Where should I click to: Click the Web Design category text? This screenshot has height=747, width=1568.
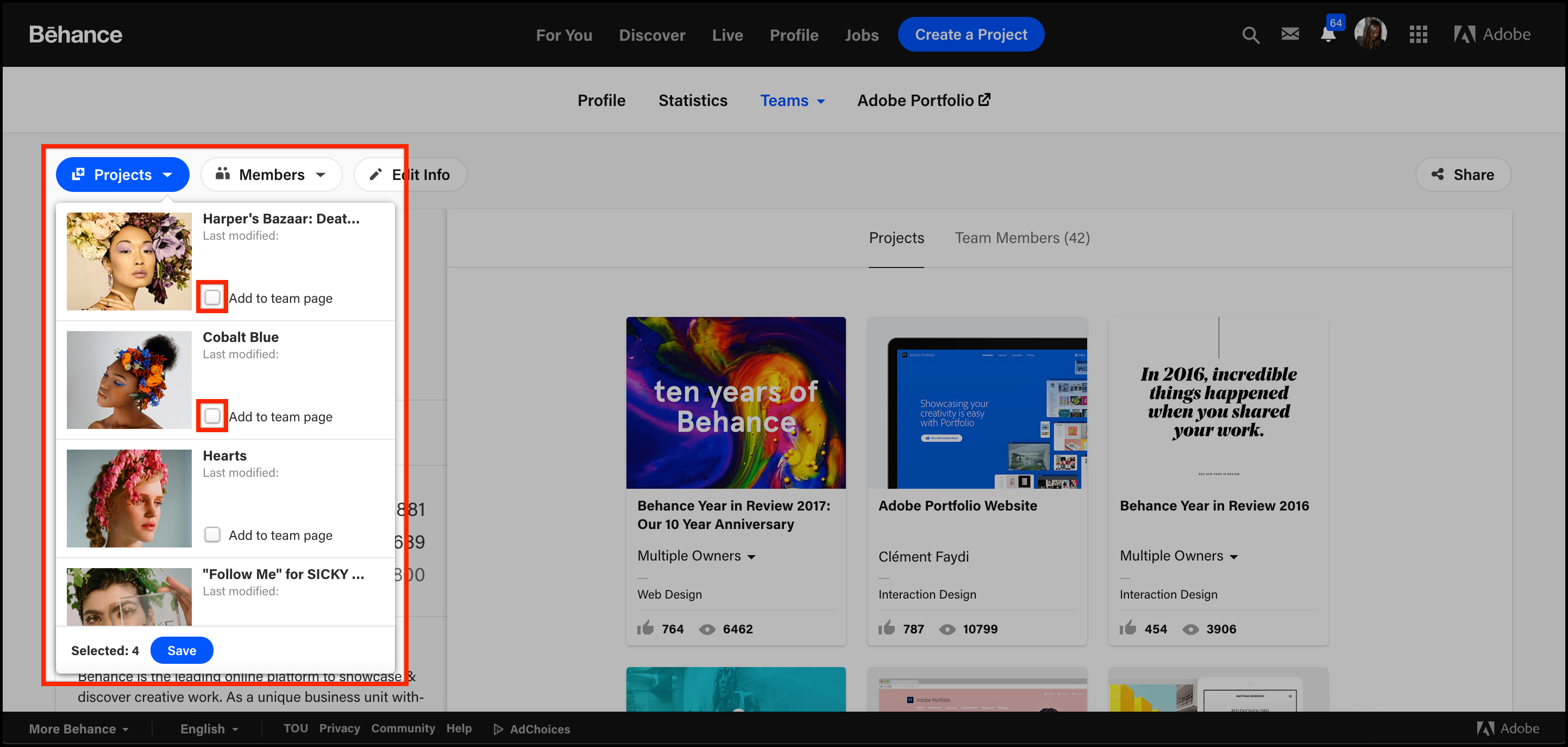click(x=669, y=594)
